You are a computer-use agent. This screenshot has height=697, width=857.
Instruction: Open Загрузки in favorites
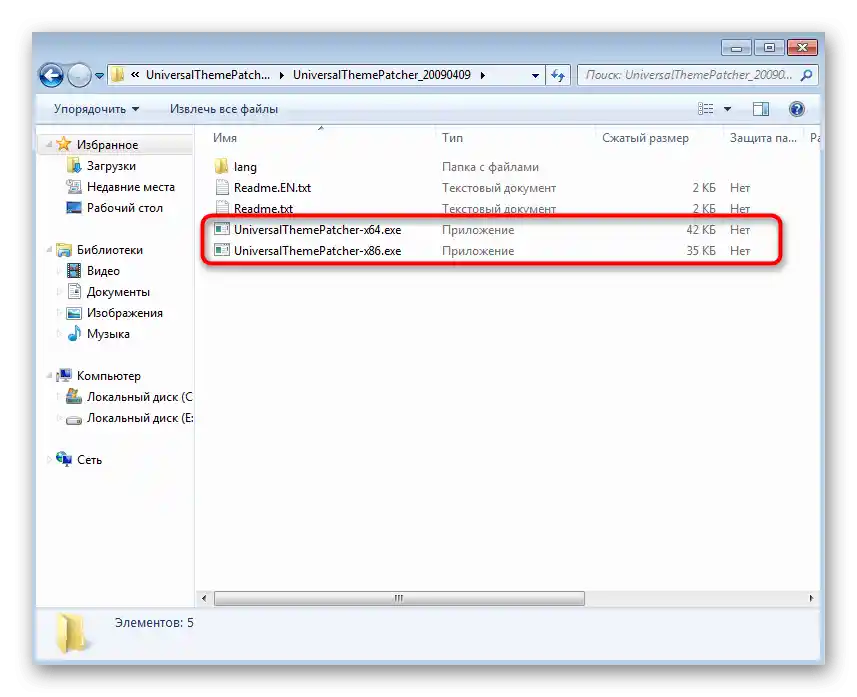click(x=111, y=166)
